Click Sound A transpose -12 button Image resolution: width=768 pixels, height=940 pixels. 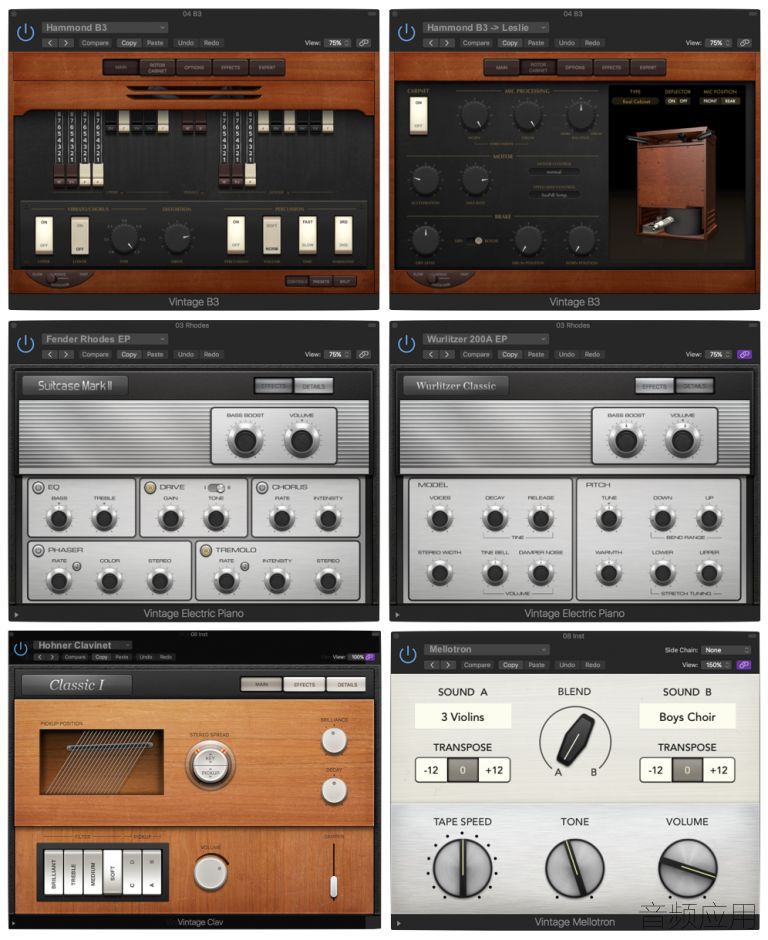point(432,770)
